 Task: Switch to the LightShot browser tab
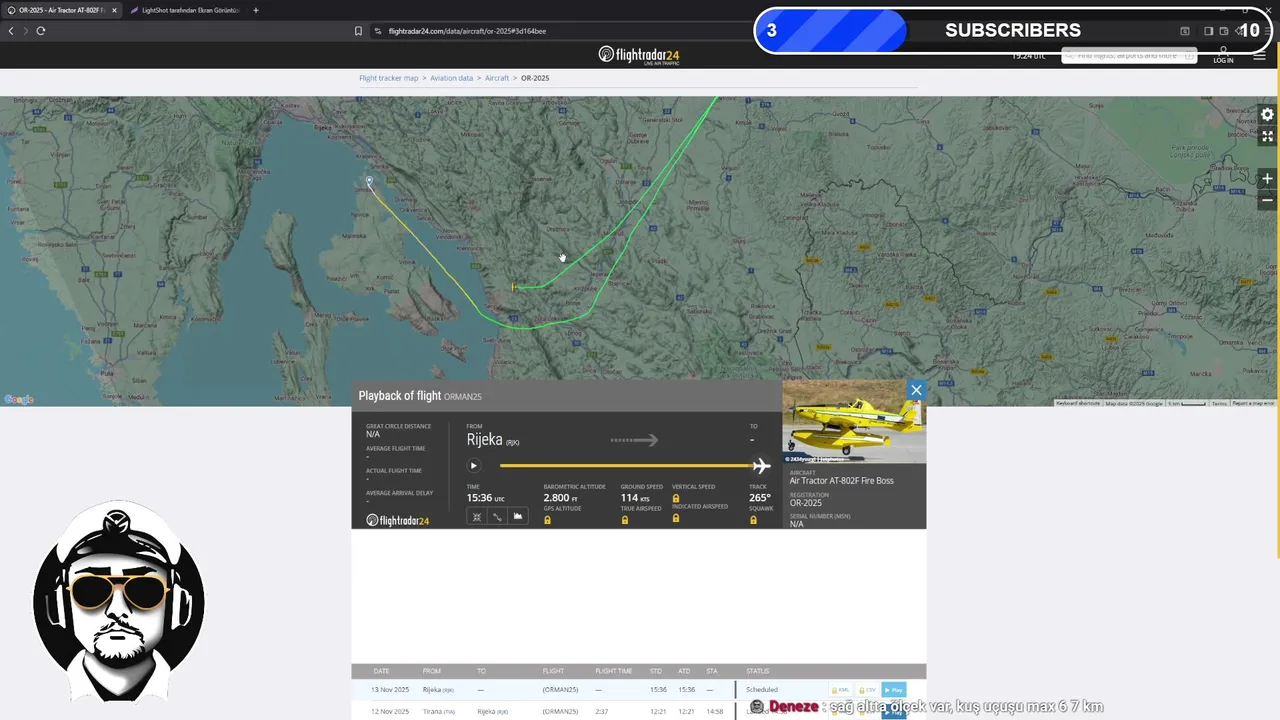click(x=184, y=10)
